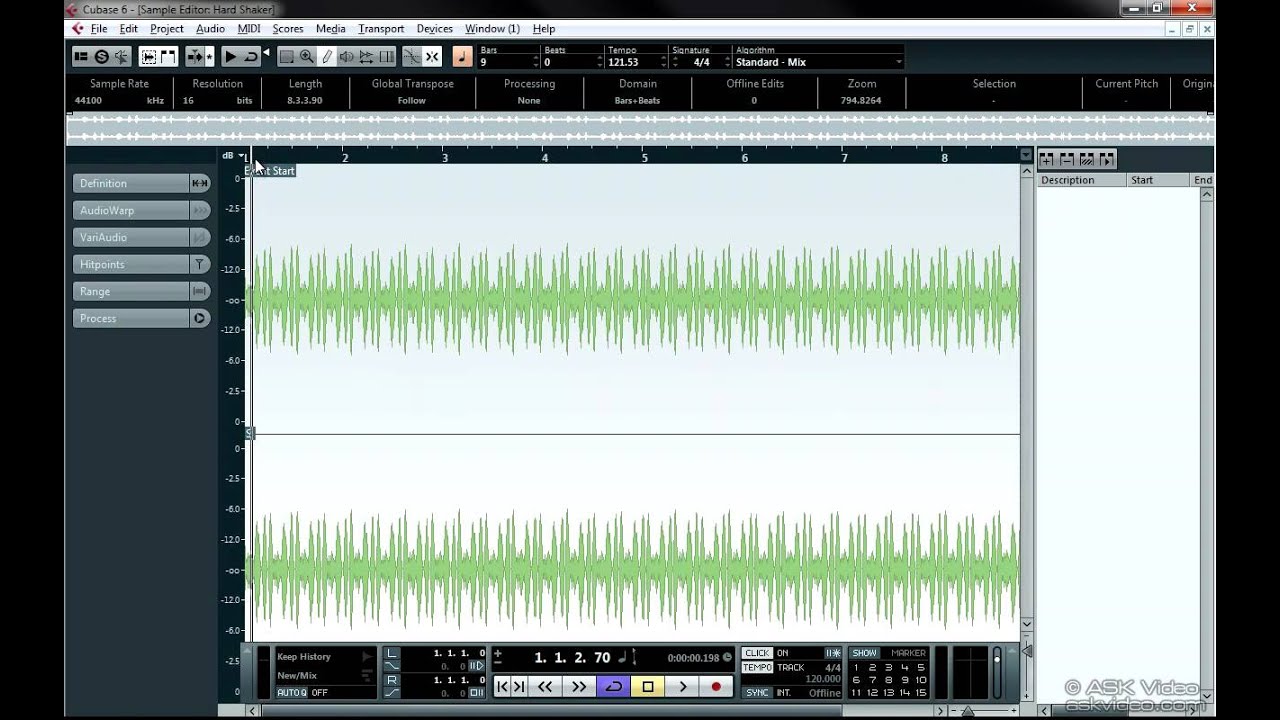Viewport: 1280px width, 720px height.
Task: Open the ruler display format dropdown
Action: tap(1026, 155)
